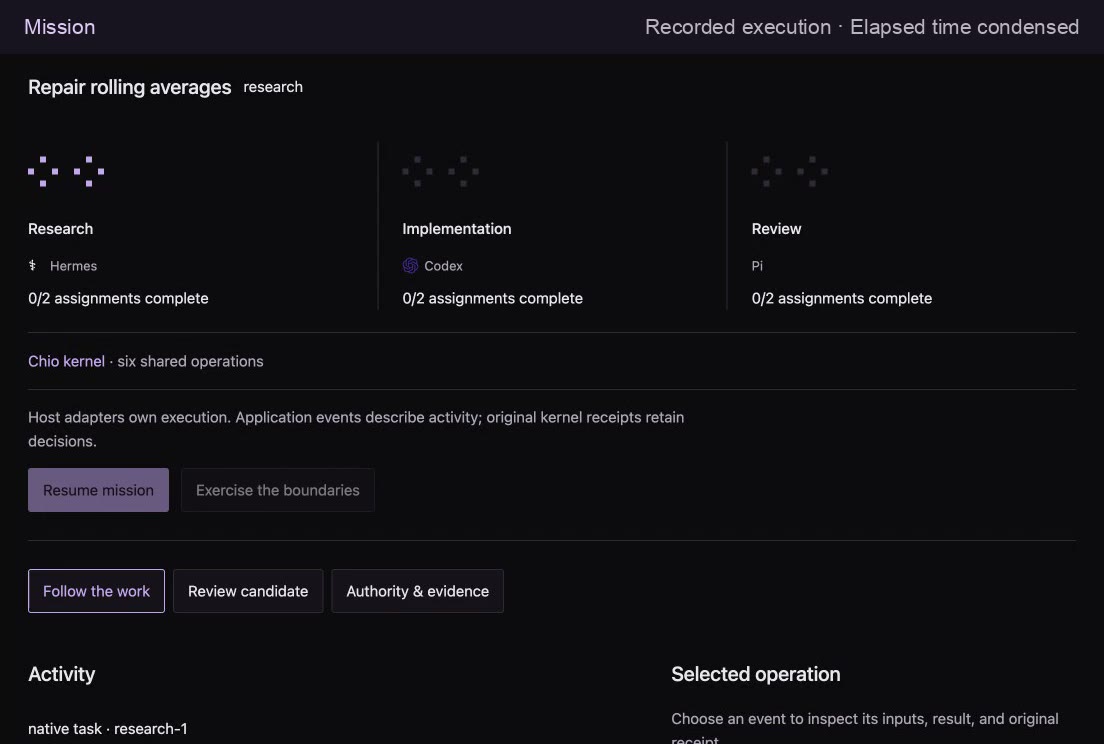
Task: Open the Chio kernel link
Action: click(x=66, y=361)
